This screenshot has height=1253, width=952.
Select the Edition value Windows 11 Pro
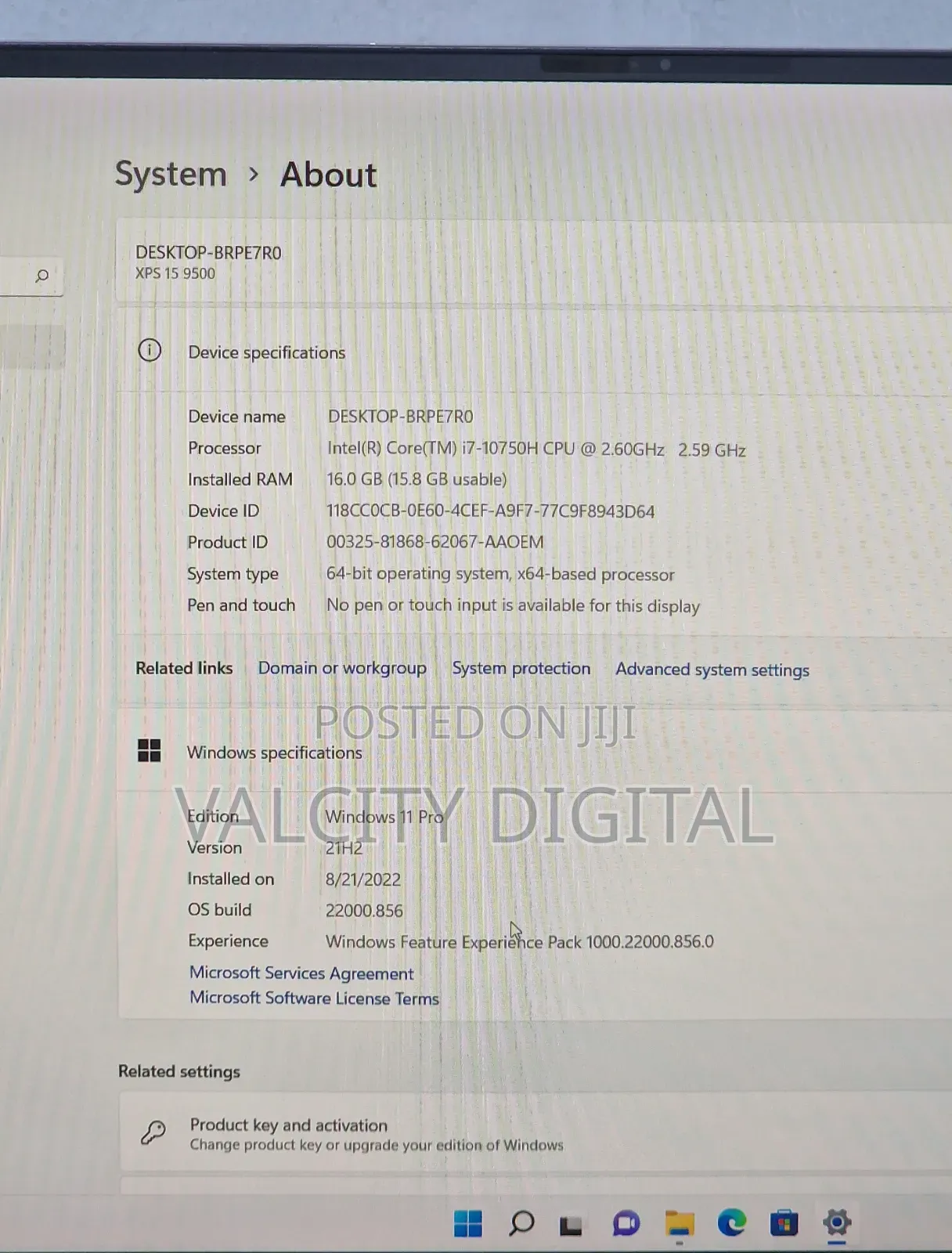click(384, 817)
